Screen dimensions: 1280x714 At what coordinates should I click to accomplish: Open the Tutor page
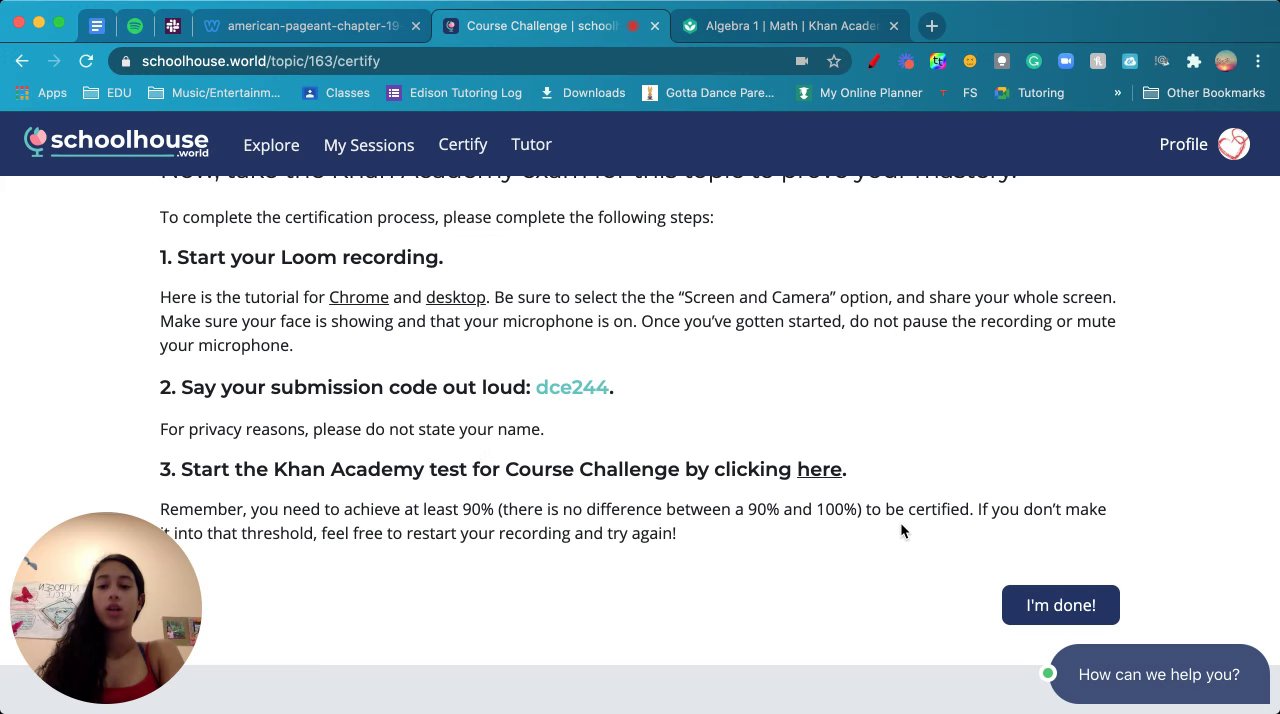point(531,144)
